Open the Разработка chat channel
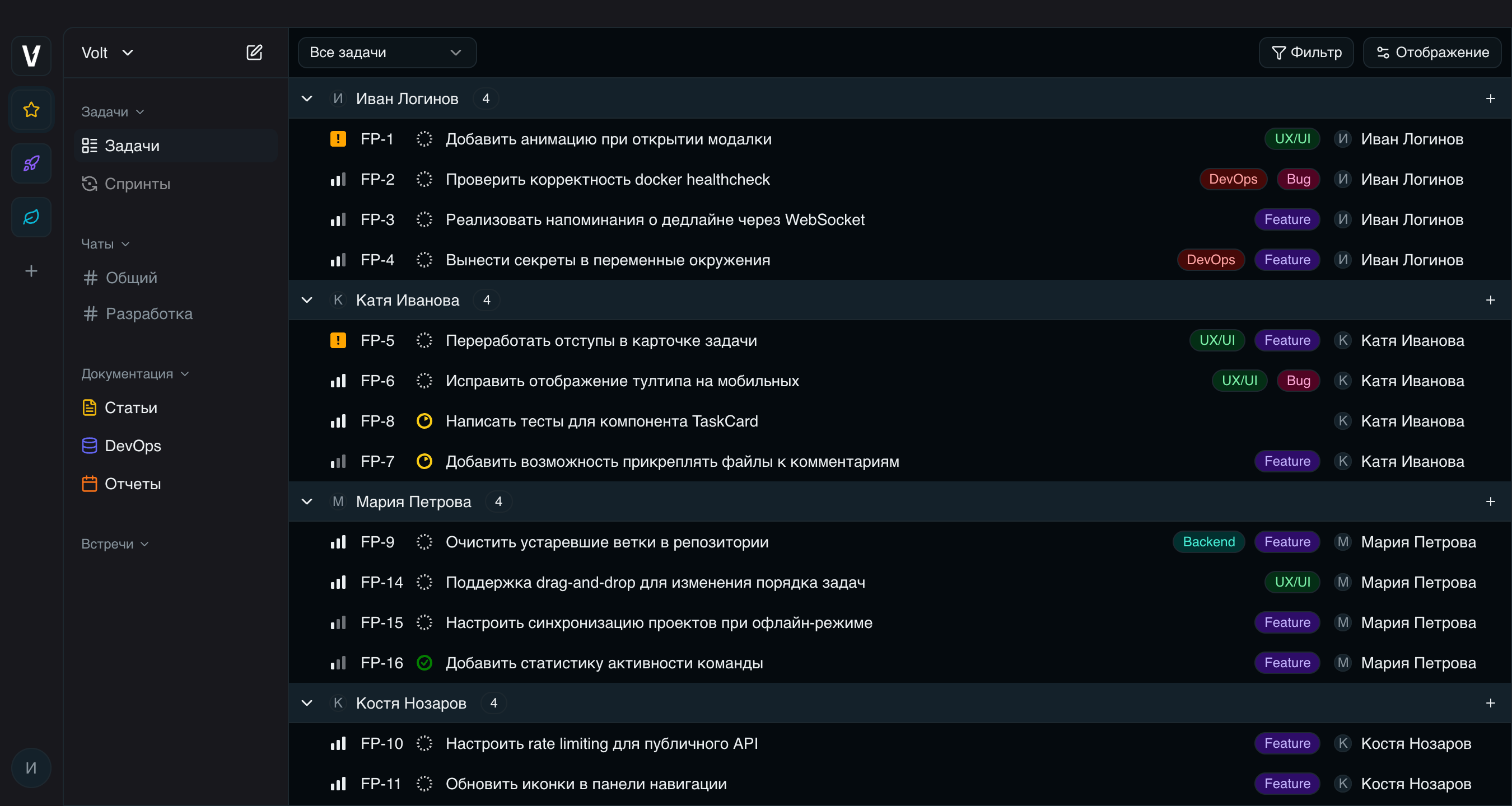 pos(148,314)
